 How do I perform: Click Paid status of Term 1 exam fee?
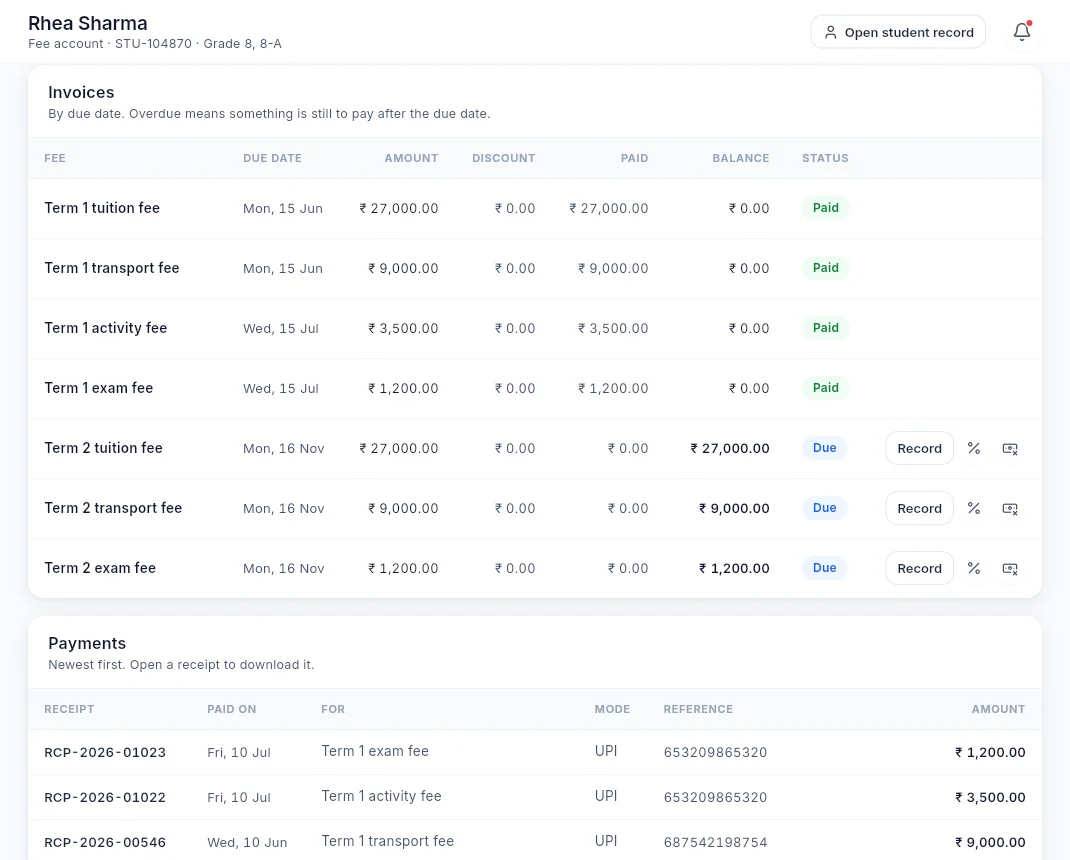coord(826,388)
